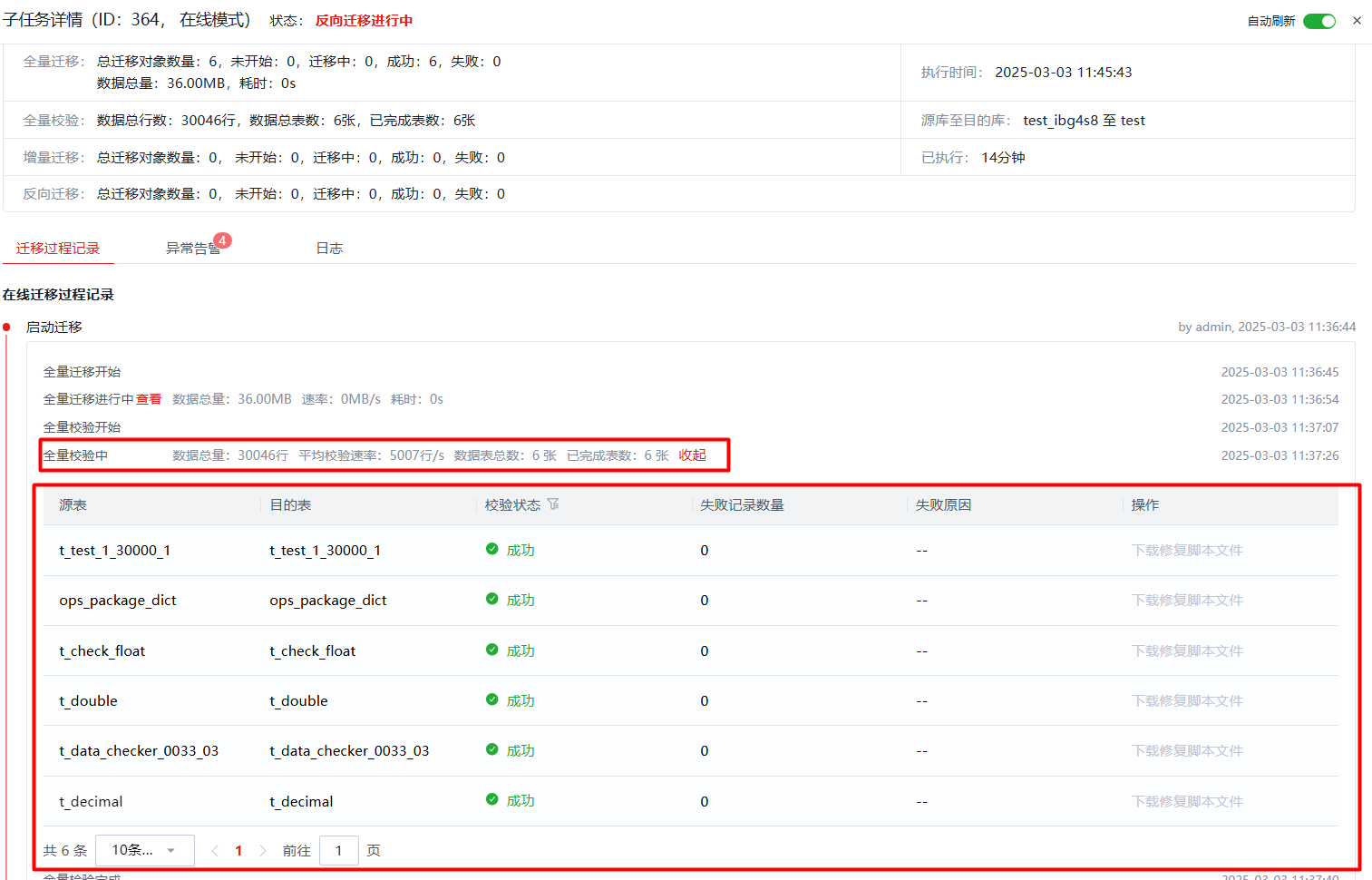
Task: Download repair script for t_double
Action: [1186, 700]
